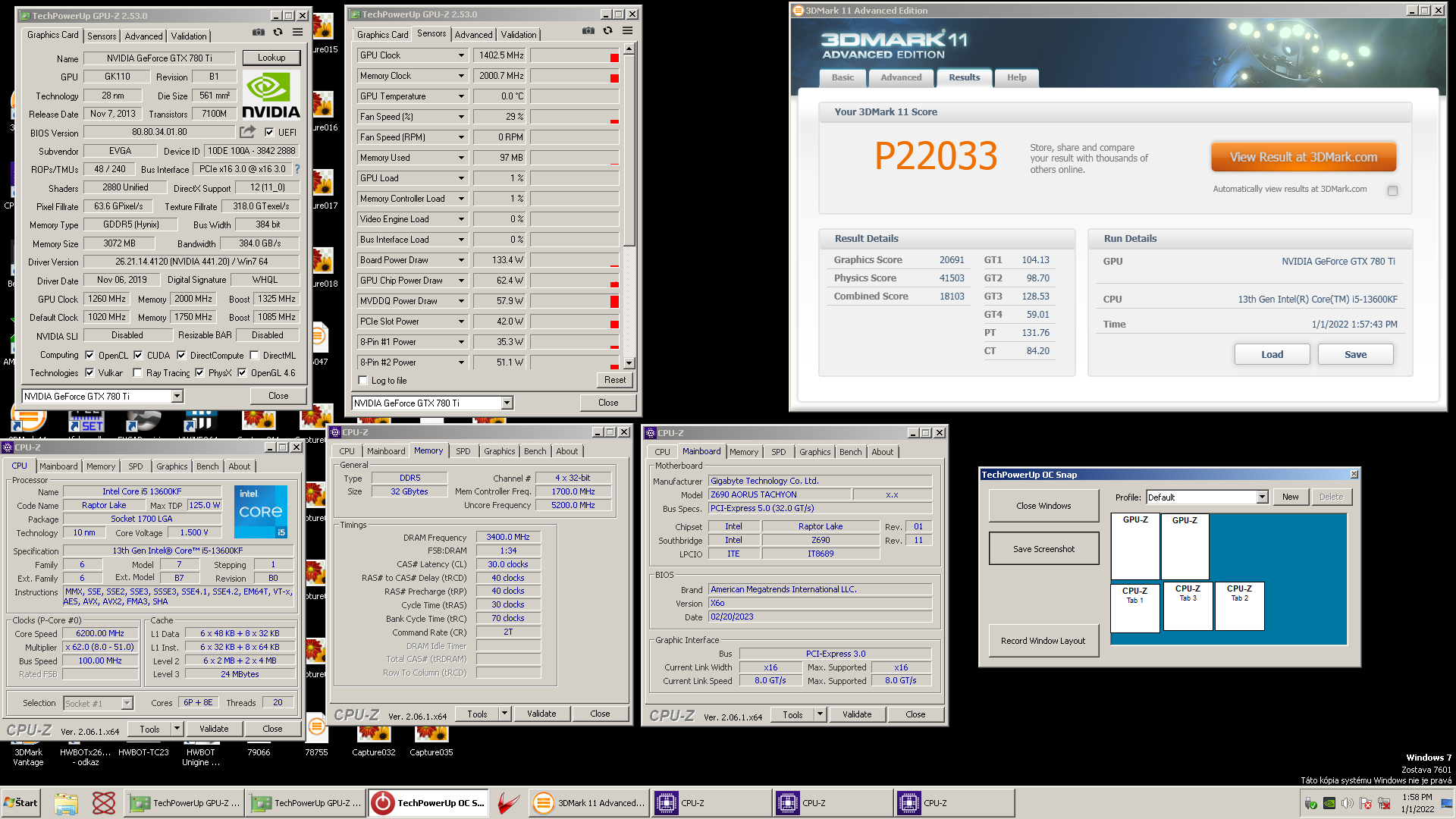This screenshot has width=1456, height=819.
Task: Click the Start button
Action: pos(21,803)
